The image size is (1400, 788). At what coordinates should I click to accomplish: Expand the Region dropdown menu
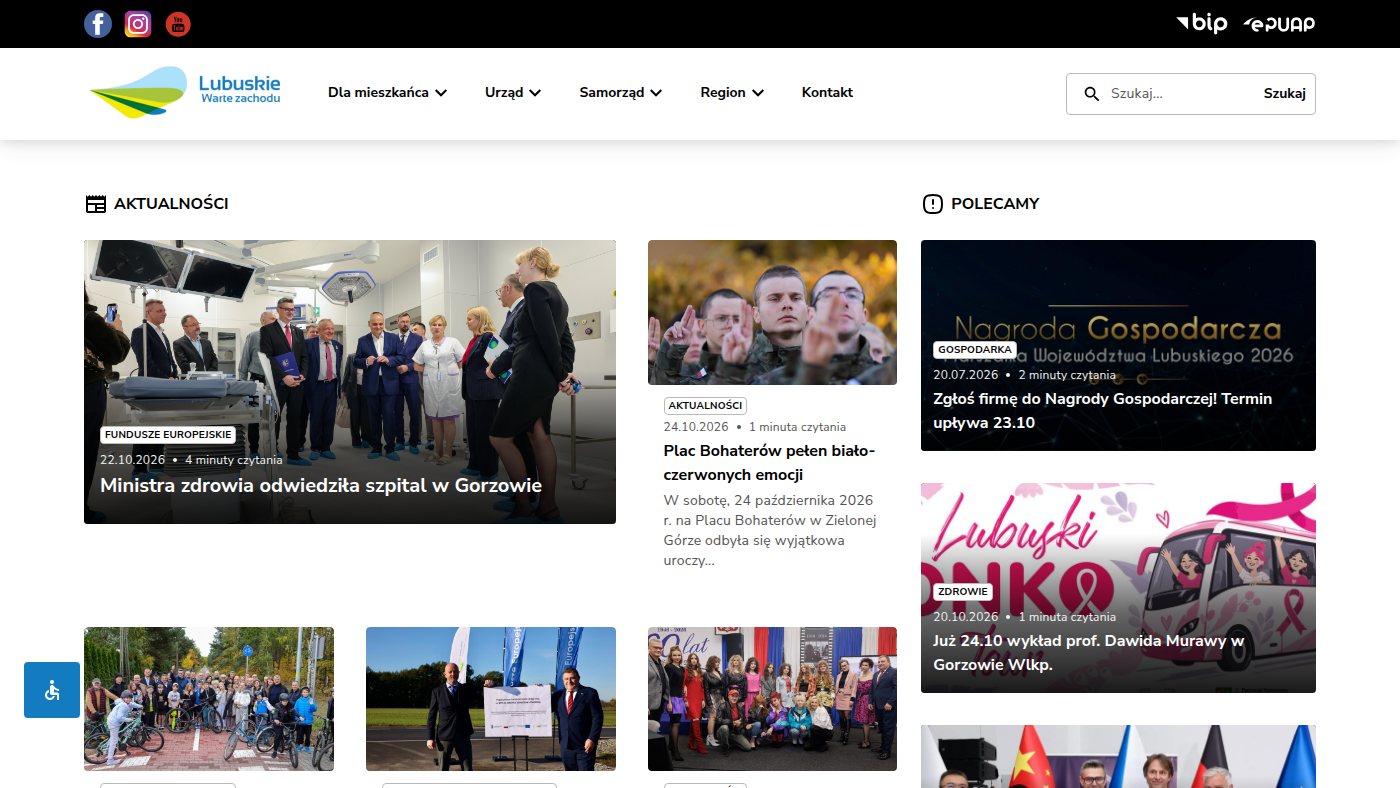pyautogui.click(x=732, y=92)
